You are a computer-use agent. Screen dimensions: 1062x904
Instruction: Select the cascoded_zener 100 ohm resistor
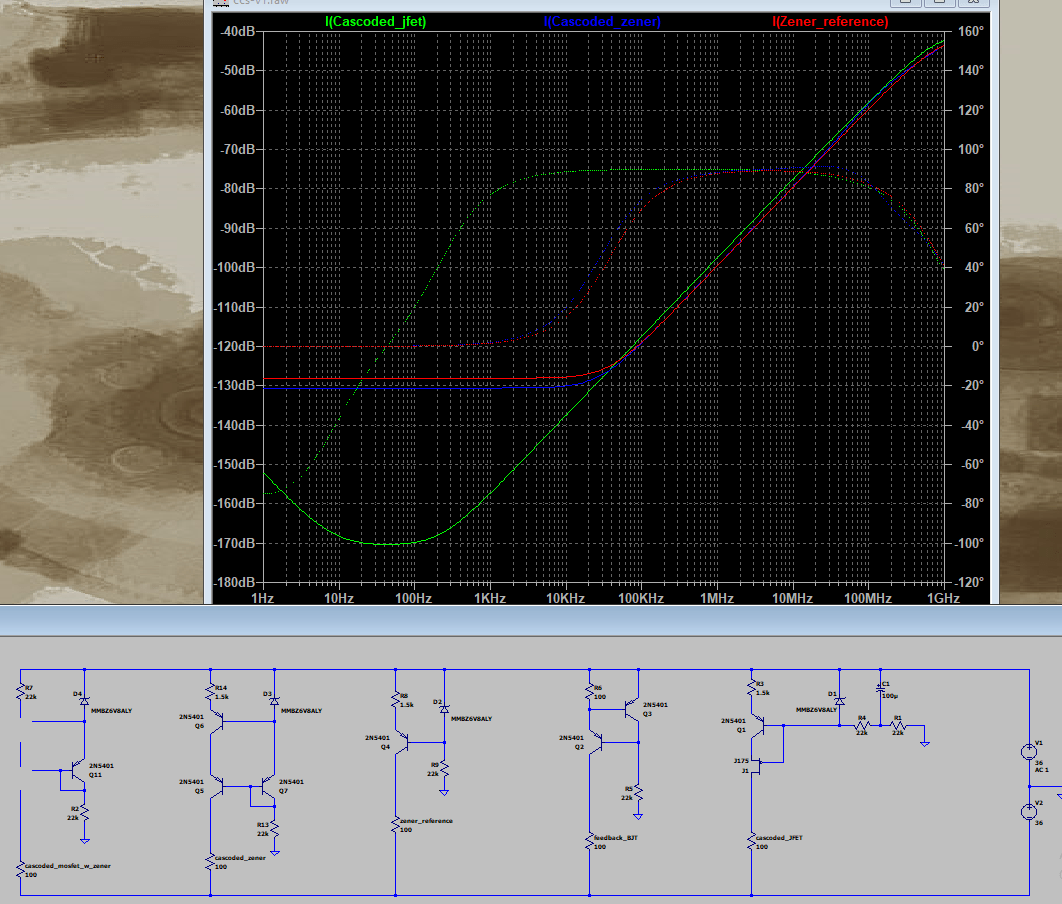click(211, 862)
